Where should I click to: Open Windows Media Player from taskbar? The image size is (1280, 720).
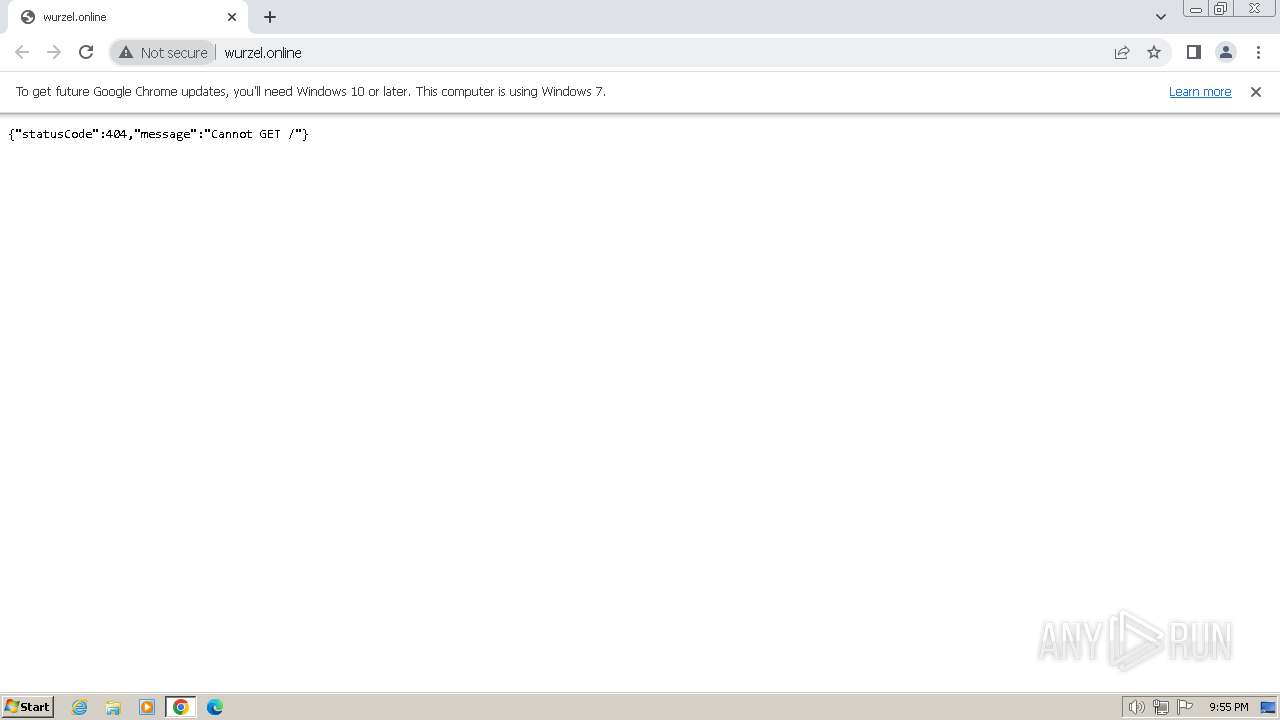pos(147,707)
